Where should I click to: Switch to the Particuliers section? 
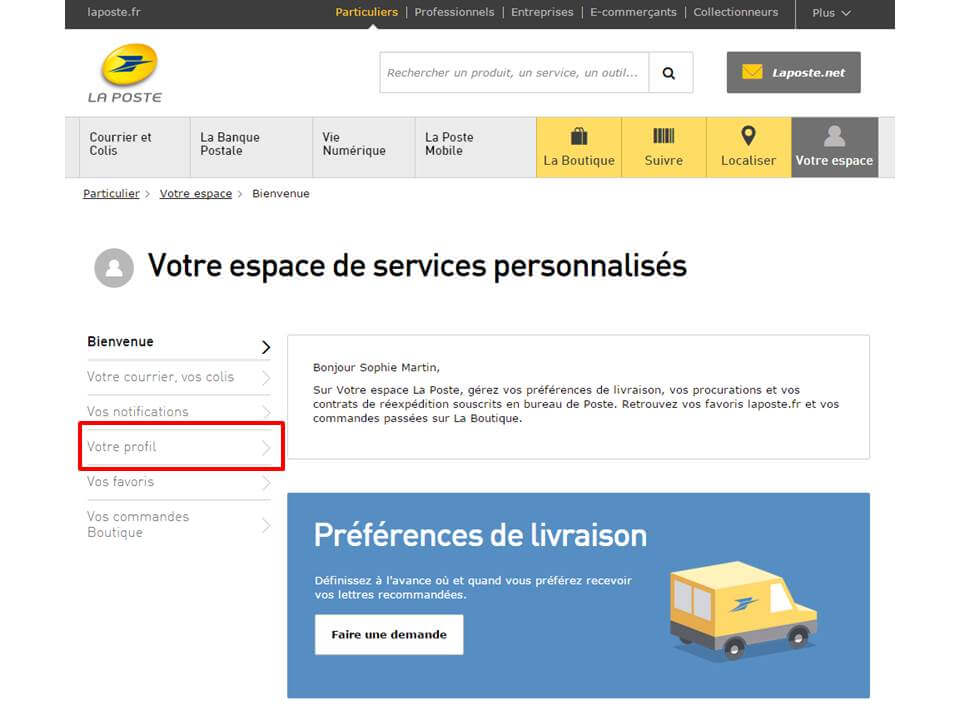367,12
